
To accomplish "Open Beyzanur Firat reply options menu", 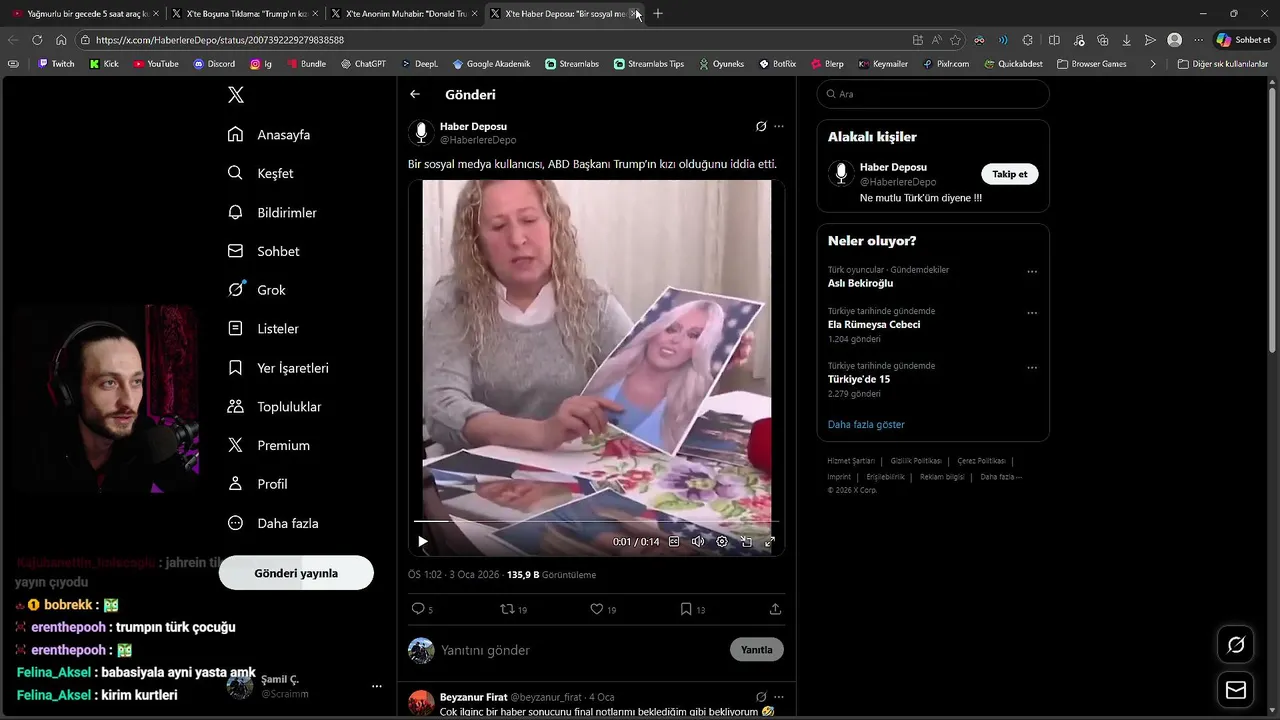I will (779, 697).
